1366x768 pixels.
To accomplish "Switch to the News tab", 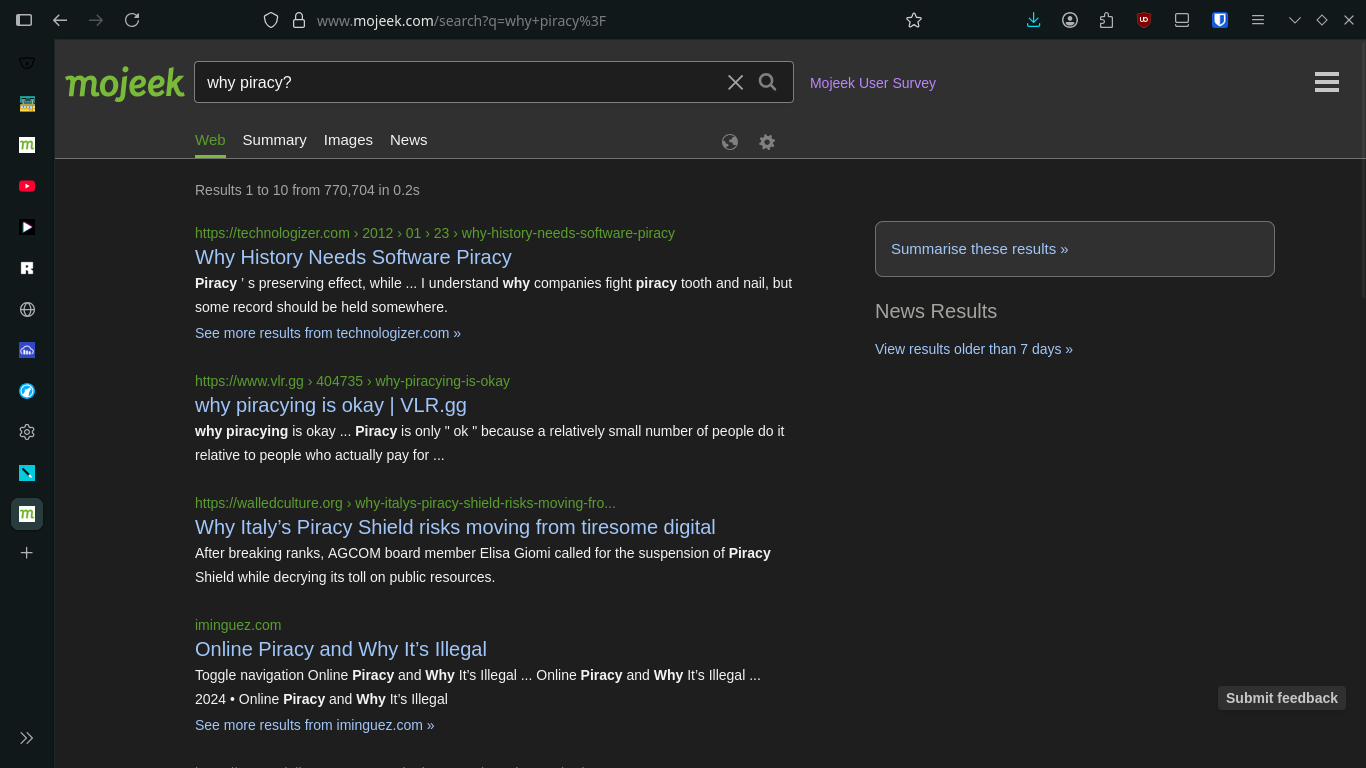I will 408,140.
